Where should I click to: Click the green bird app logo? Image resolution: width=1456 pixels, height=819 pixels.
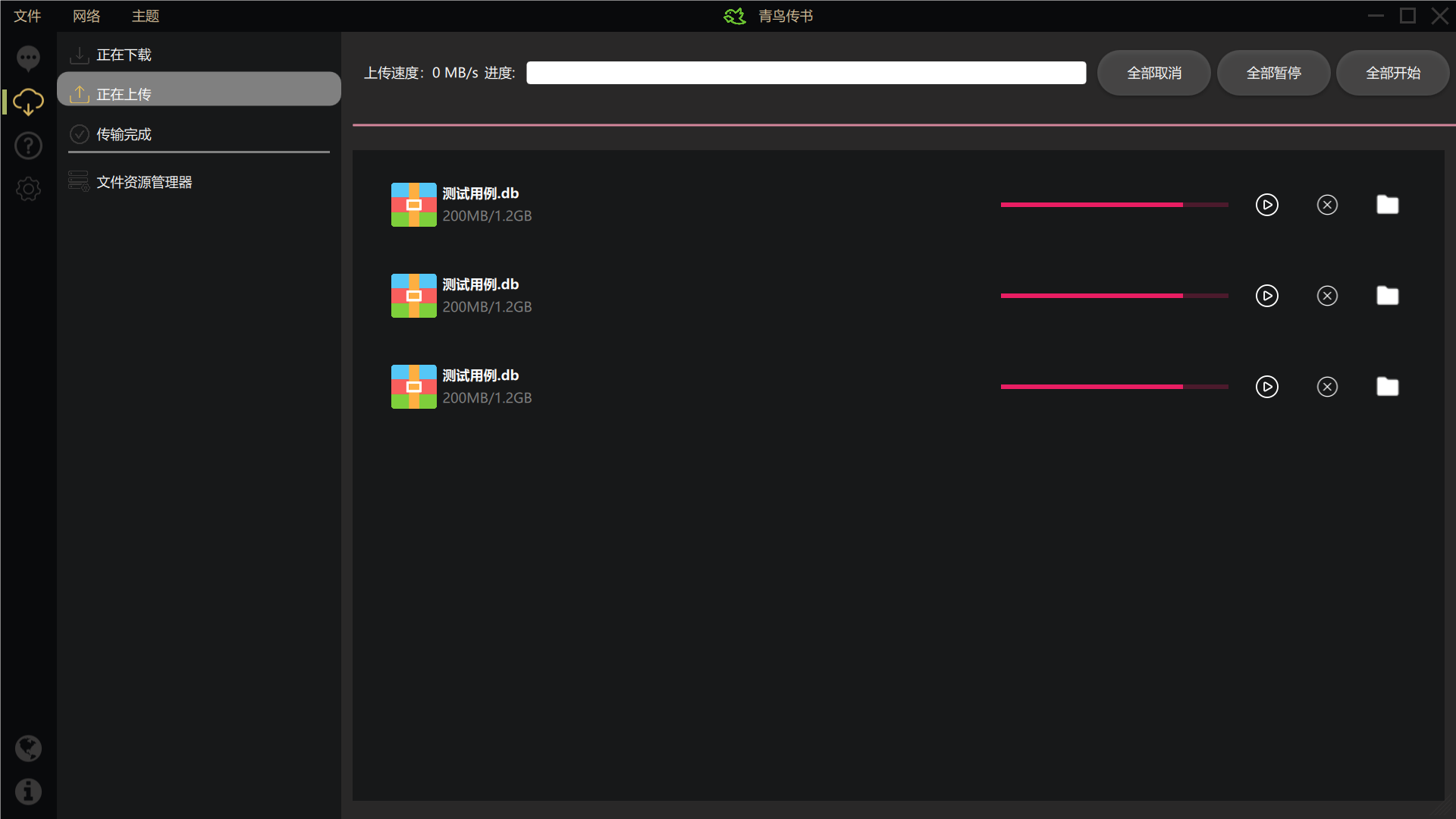pos(734,16)
